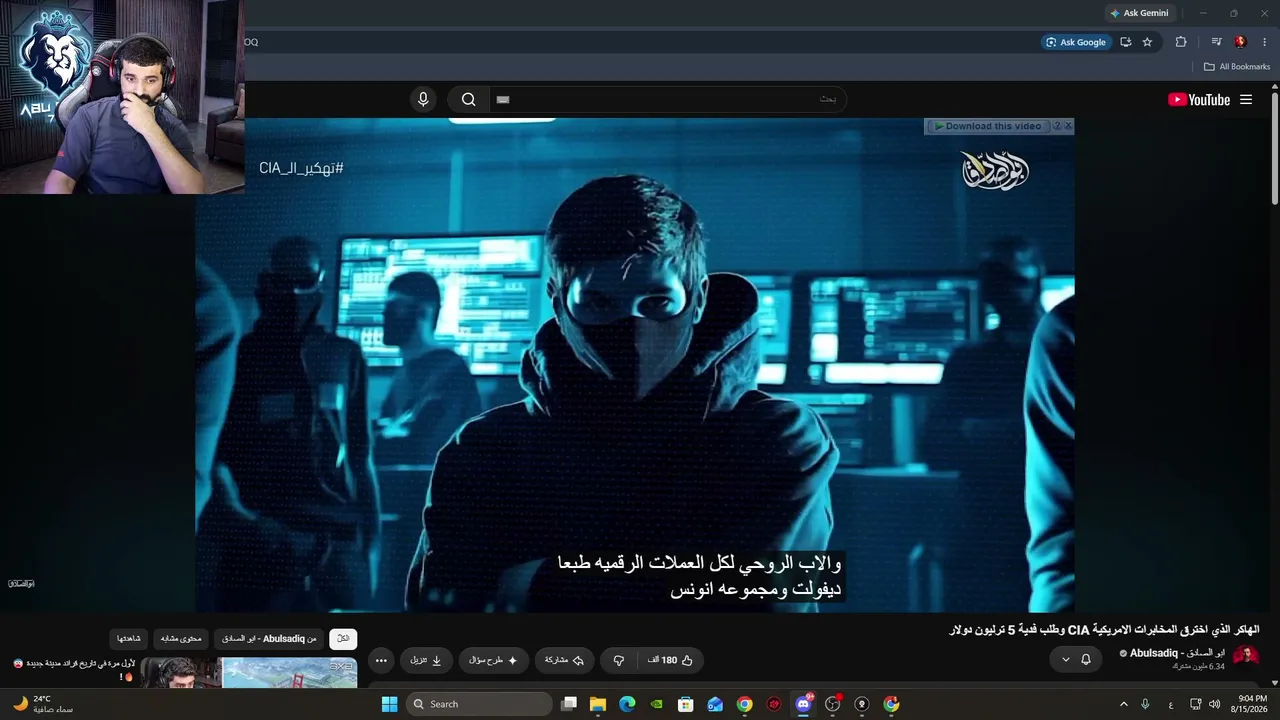Switch to OBS Studio on the taskbar

point(832,704)
